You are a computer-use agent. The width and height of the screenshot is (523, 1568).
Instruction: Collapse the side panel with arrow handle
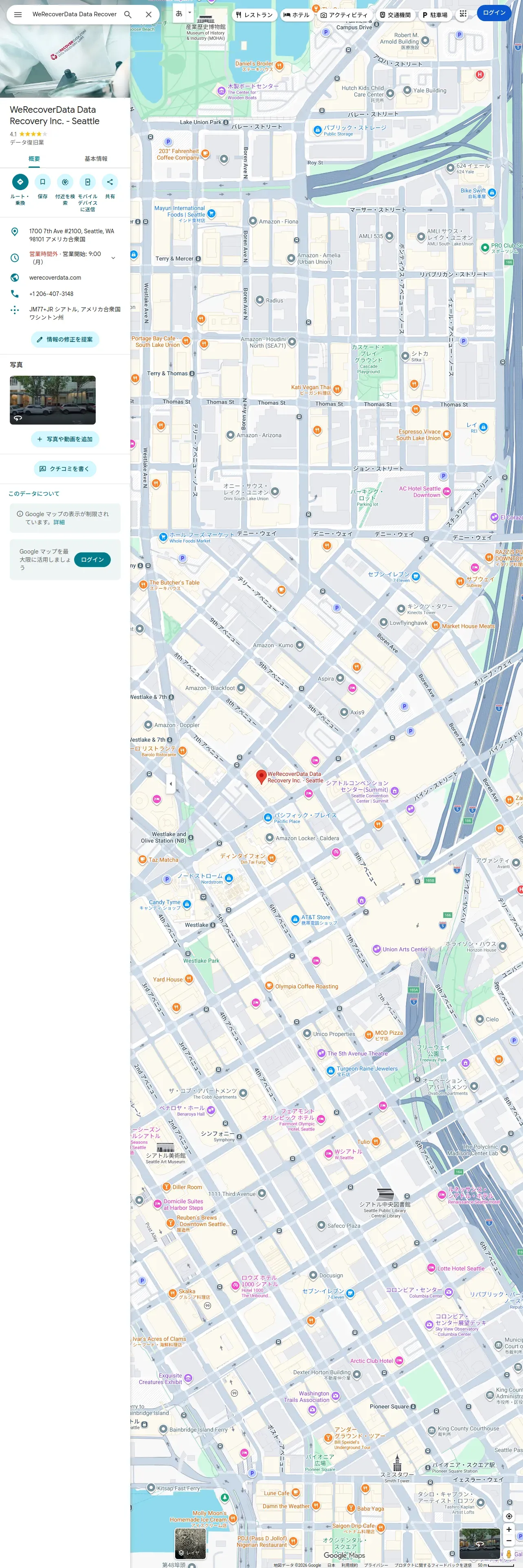(171, 784)
